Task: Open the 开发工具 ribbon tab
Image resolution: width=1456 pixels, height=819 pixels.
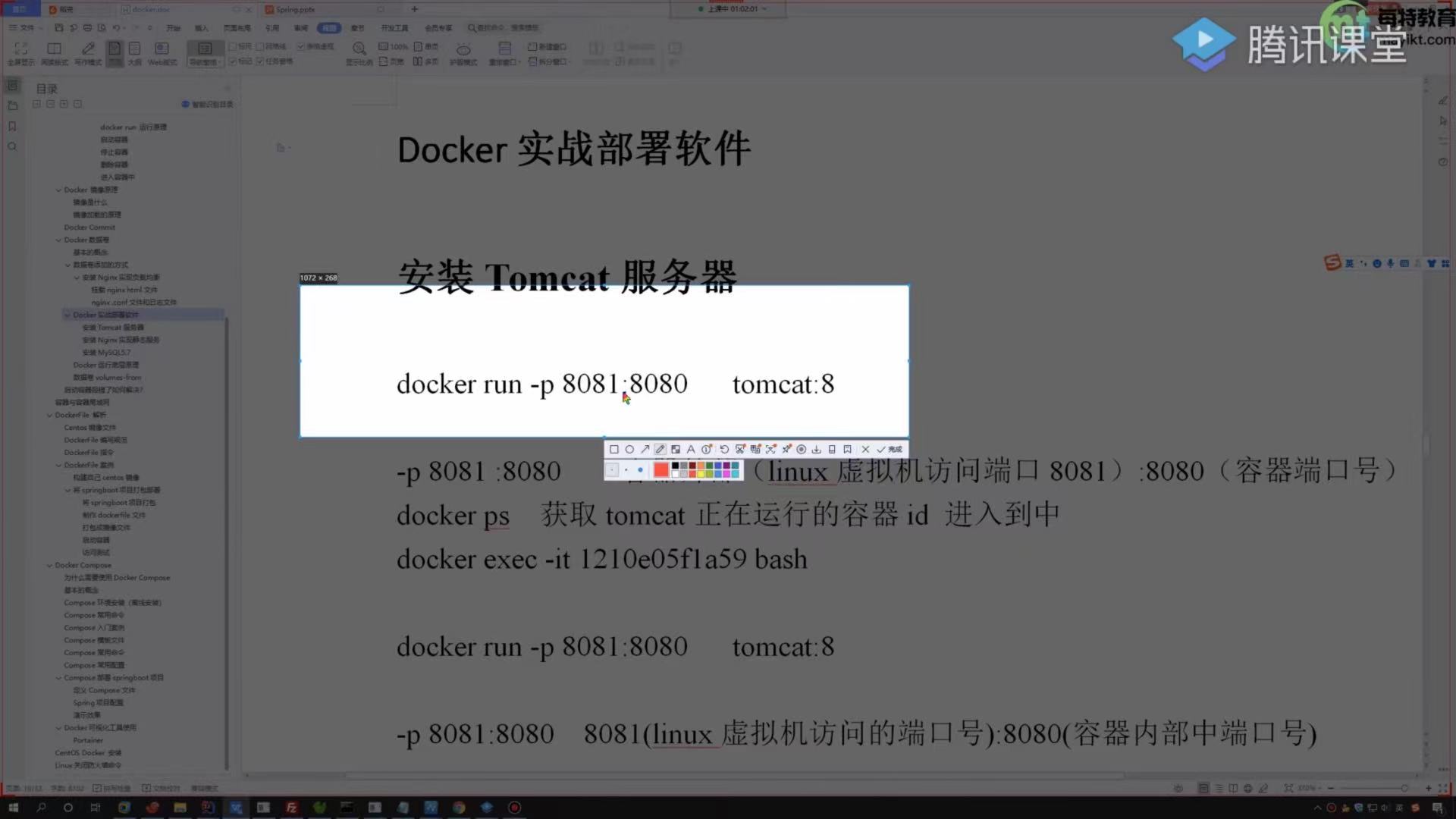Action: [394, 28]
